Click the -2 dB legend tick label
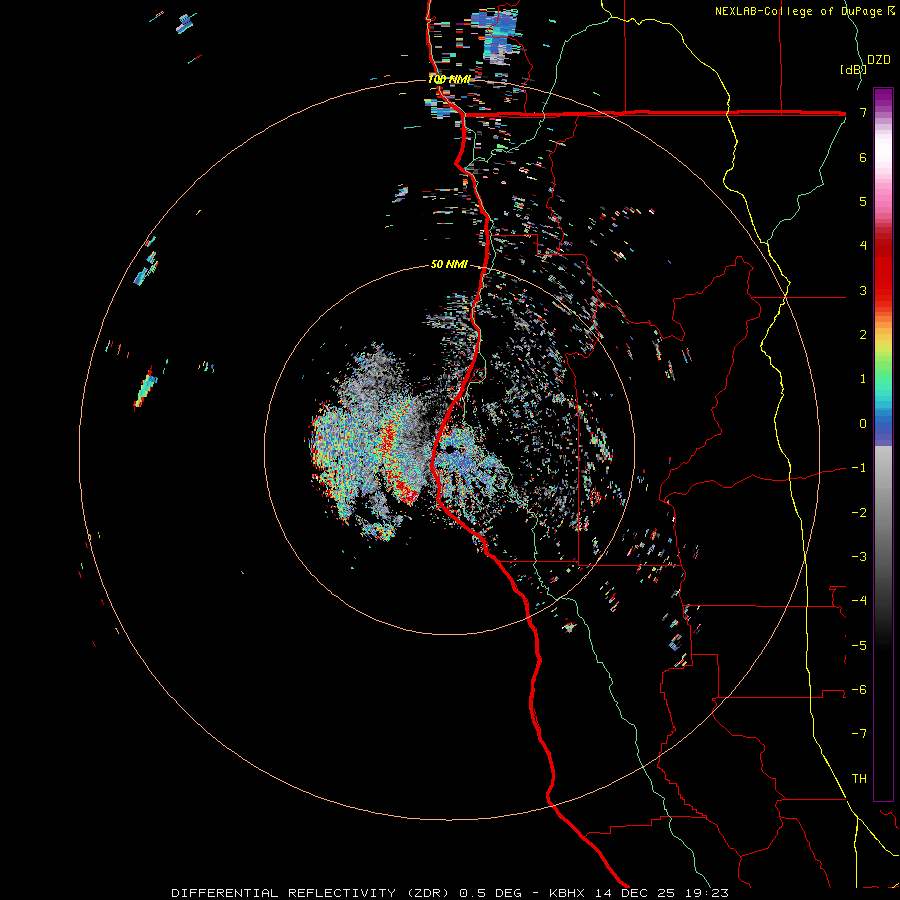Viewport: 900px width, 900px height. (859, 513)
